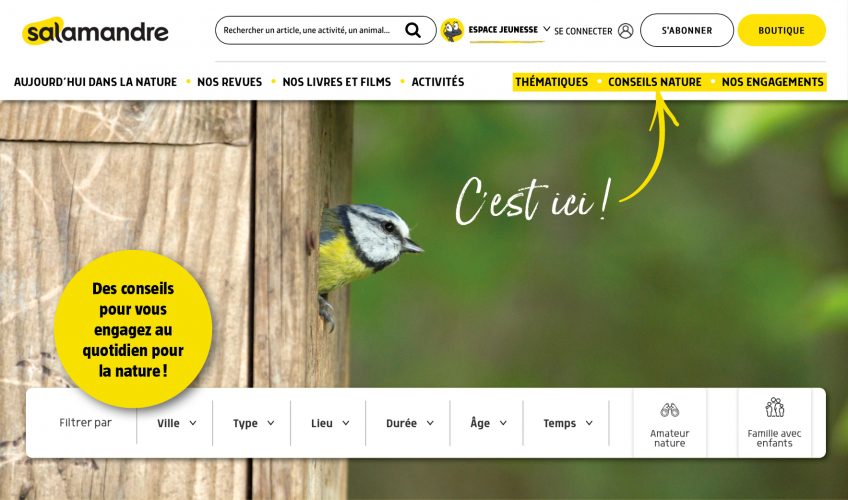Open the Temps filter dropdown

coord(568,423)
